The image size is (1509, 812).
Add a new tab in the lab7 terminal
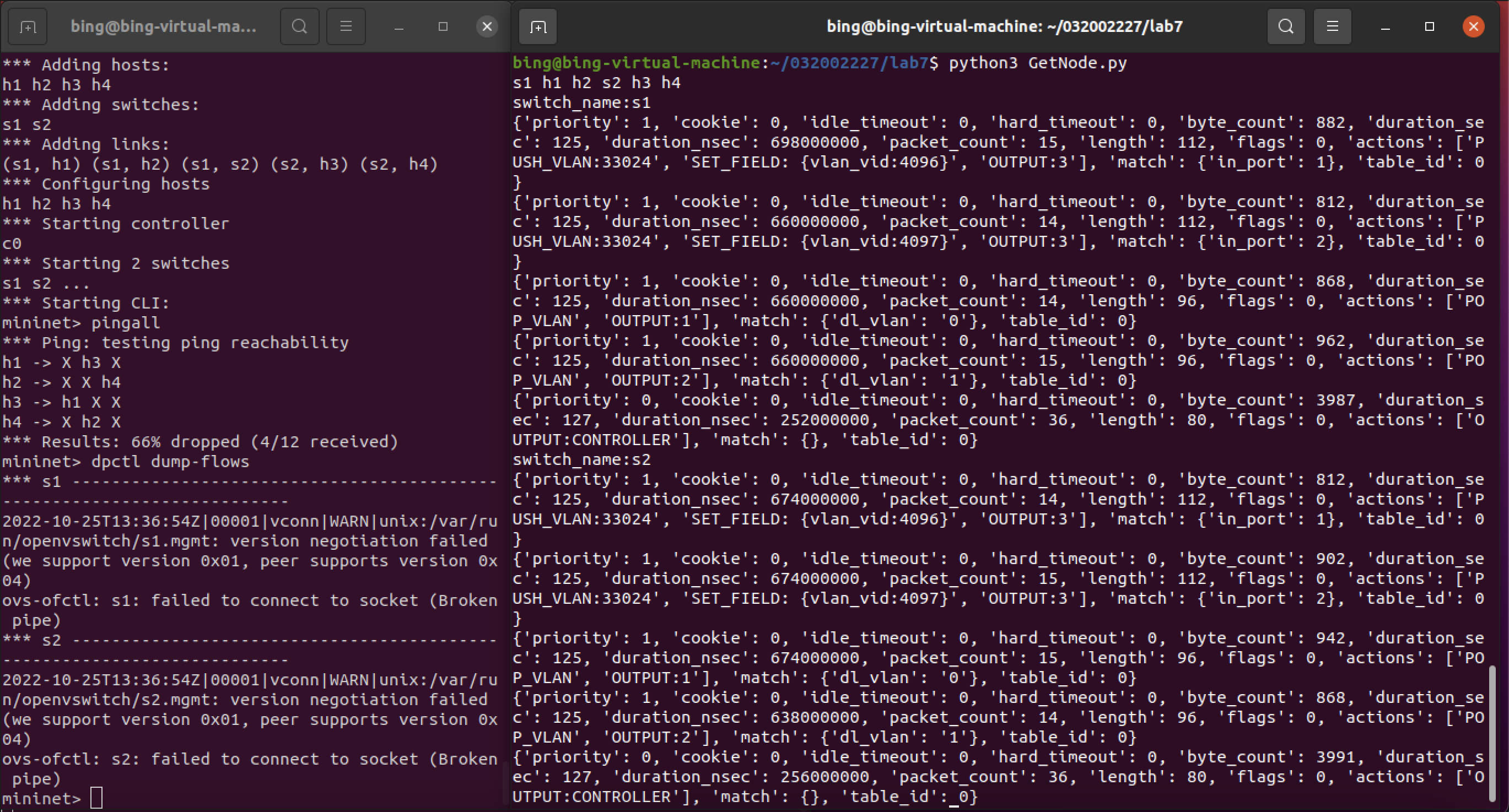(538, 27)
